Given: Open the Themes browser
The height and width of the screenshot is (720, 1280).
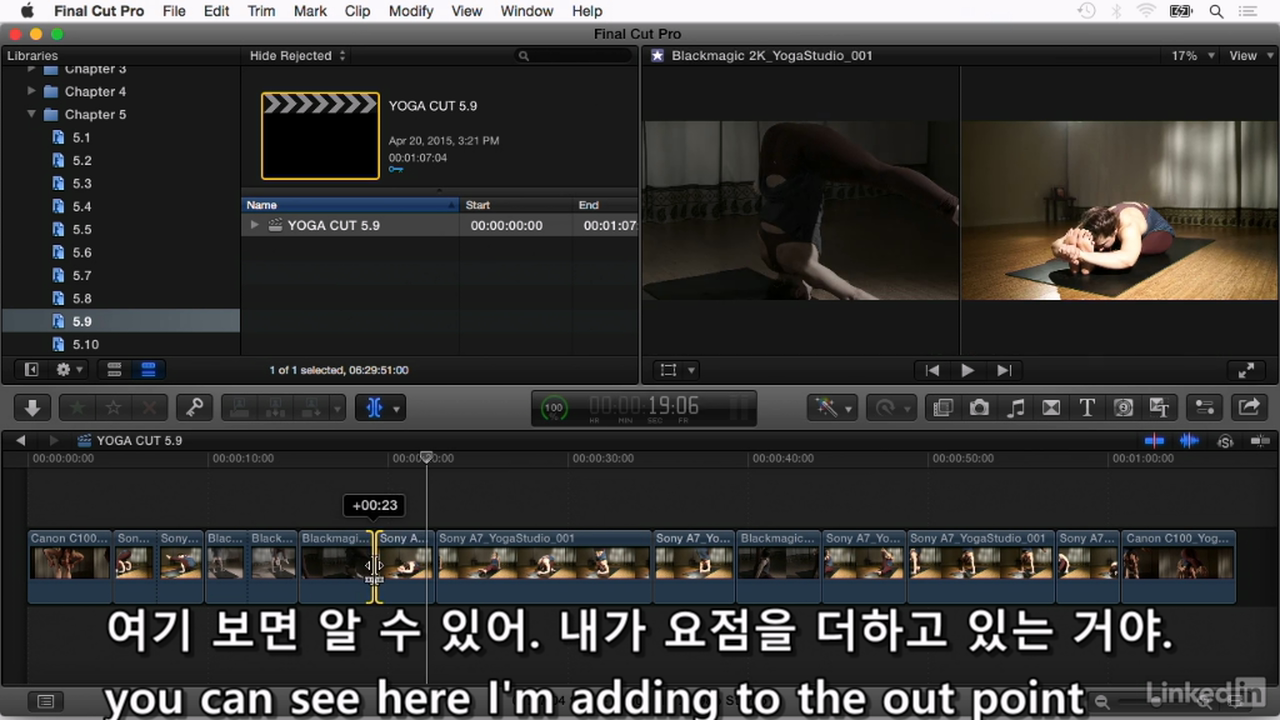Looking at the screenshot, I should [1159, 407].
